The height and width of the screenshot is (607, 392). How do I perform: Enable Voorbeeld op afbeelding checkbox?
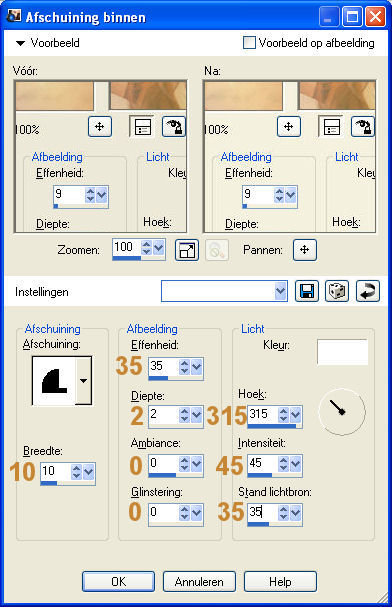coord(249,43)
